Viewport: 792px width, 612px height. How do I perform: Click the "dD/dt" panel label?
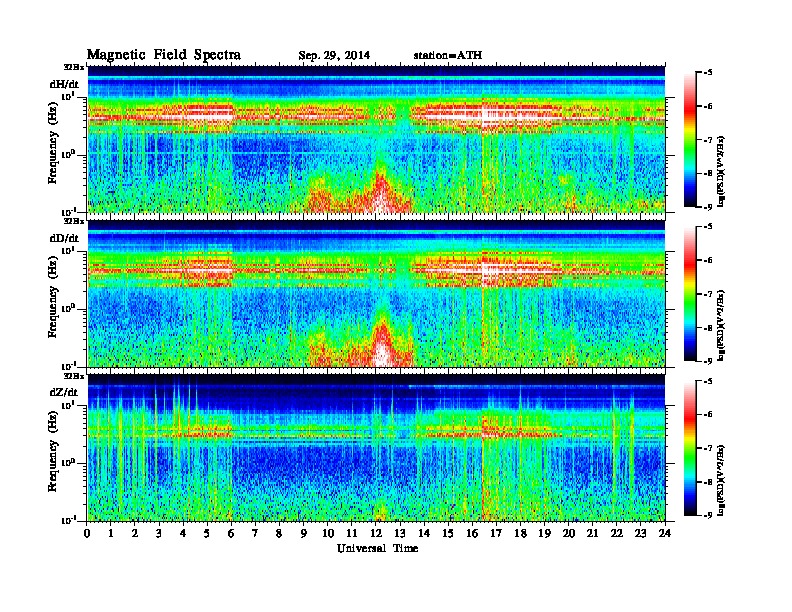point(64,238)
